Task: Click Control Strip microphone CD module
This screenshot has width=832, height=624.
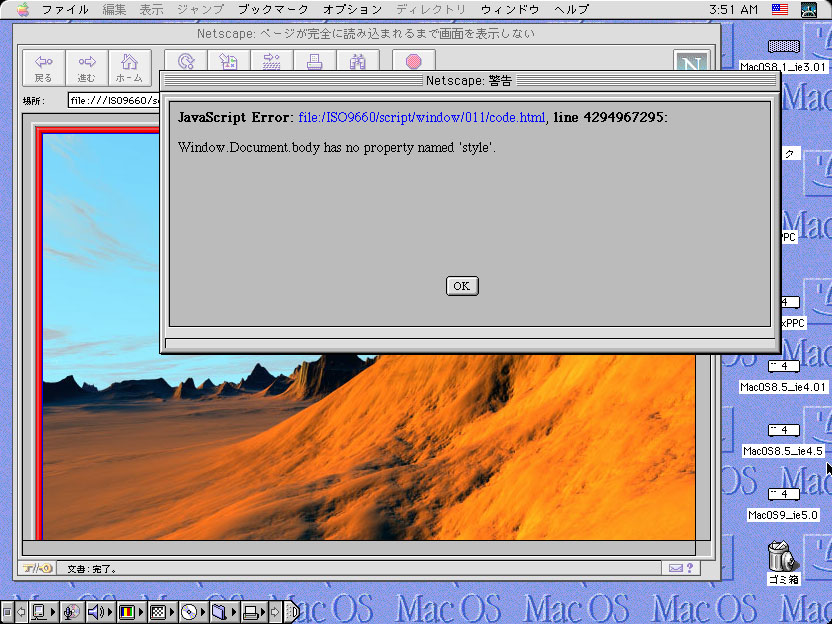Action: (x=72, y=612)
